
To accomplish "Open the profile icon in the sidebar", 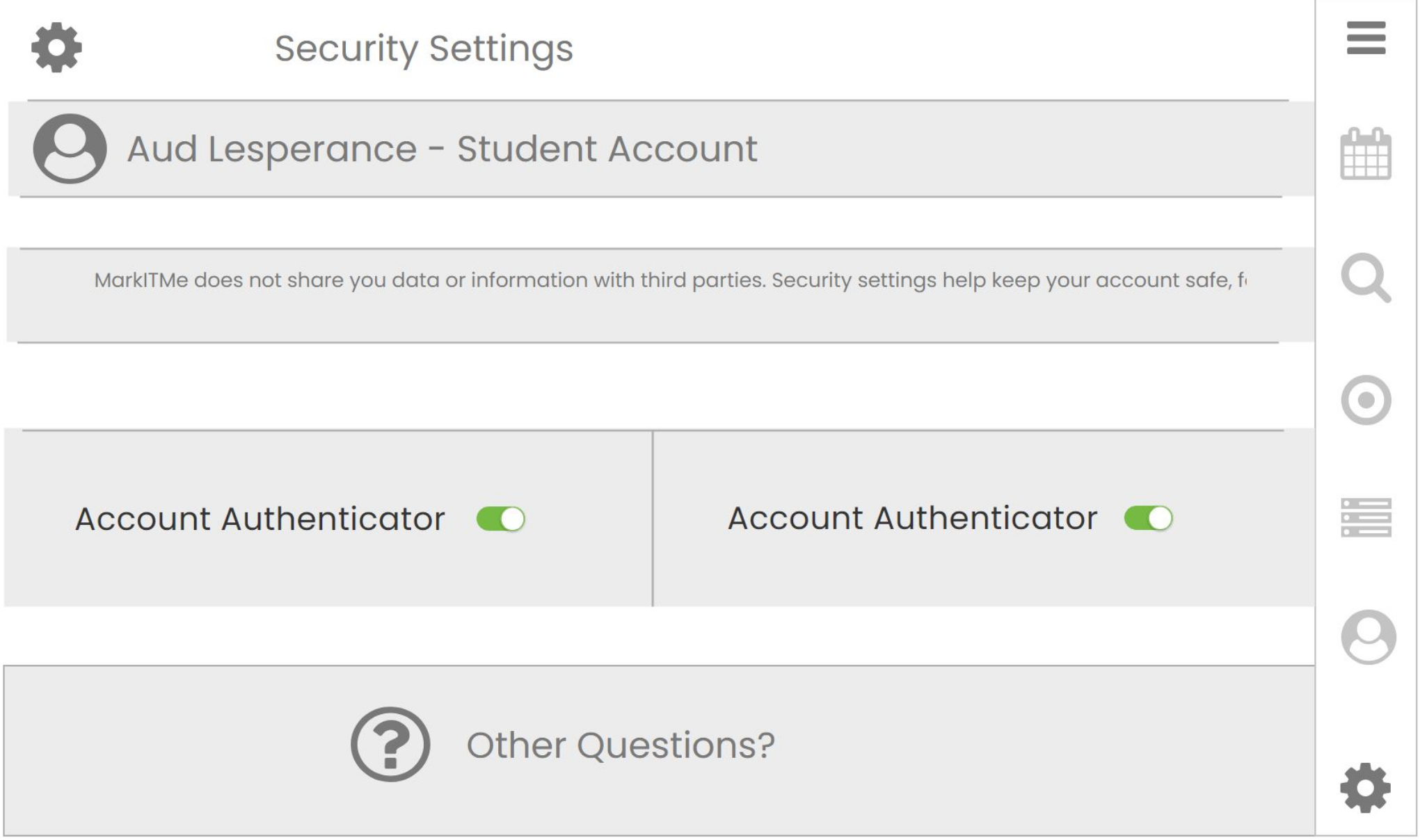I will (x=1367, y=637).
